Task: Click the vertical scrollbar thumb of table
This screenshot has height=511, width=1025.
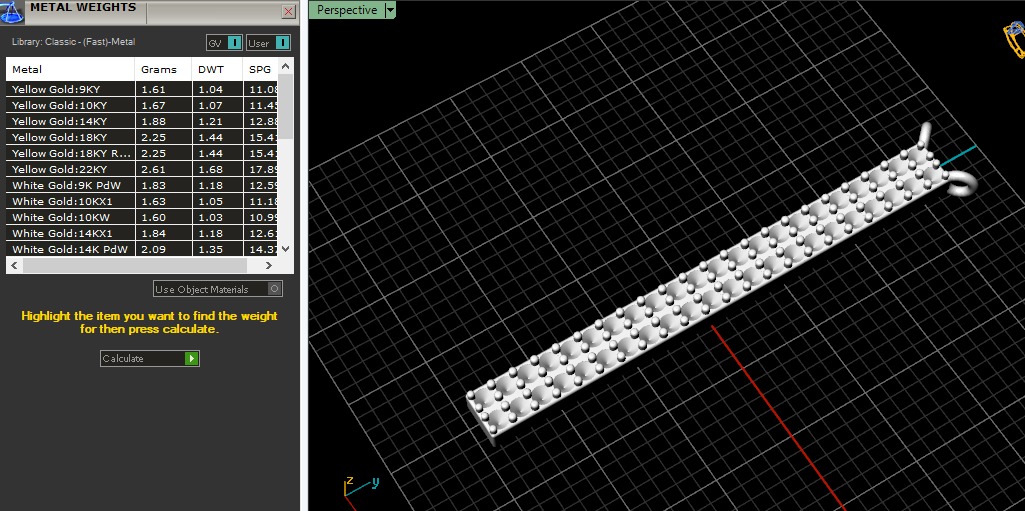Action: (x=285, y=106)
